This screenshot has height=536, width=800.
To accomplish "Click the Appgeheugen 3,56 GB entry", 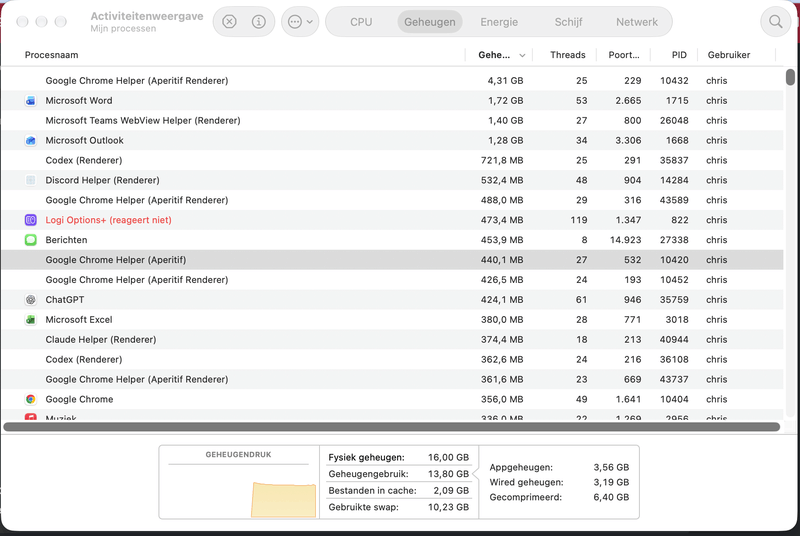I will [559, 467].
